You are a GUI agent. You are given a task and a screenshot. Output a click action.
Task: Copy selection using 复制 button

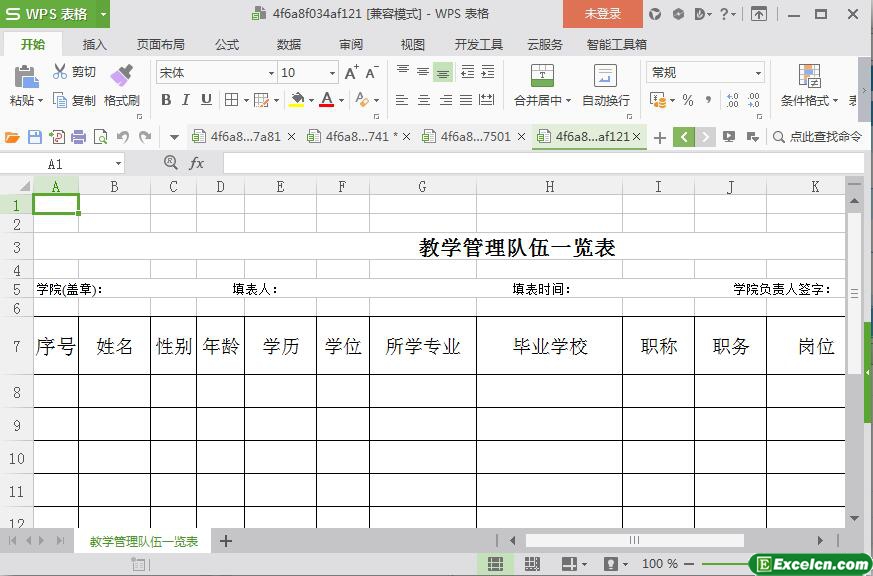74,100
